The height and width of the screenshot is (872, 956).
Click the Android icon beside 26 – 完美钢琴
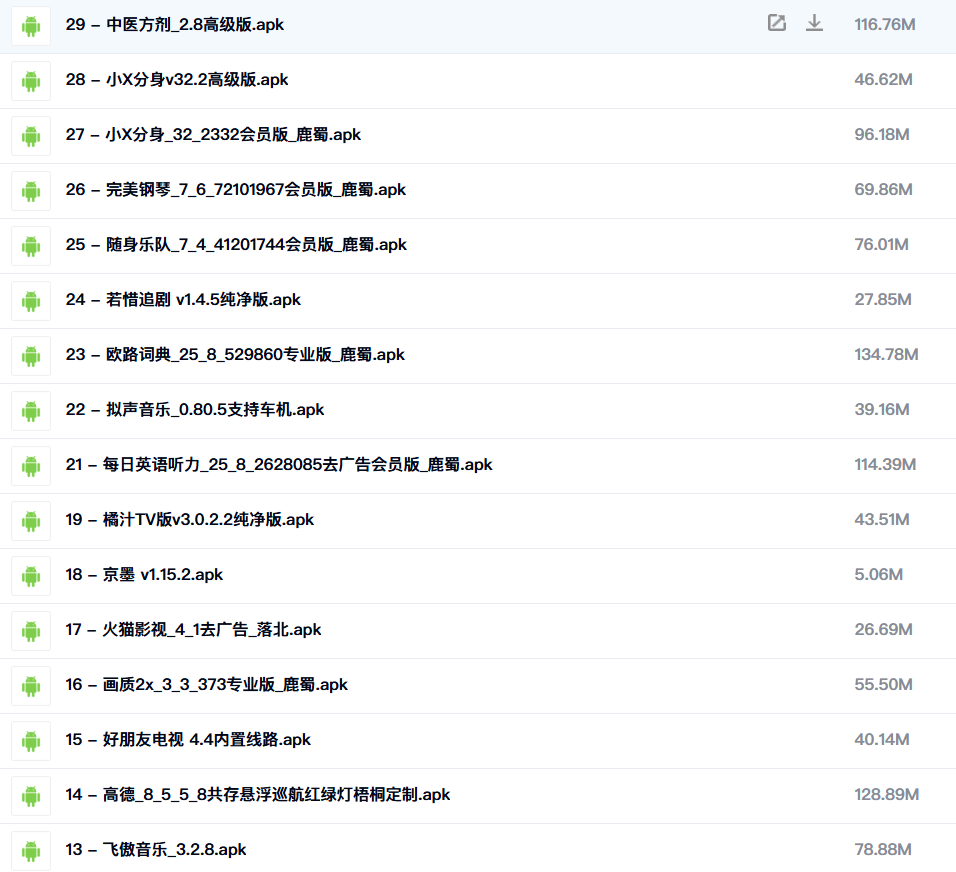point(30,191)
